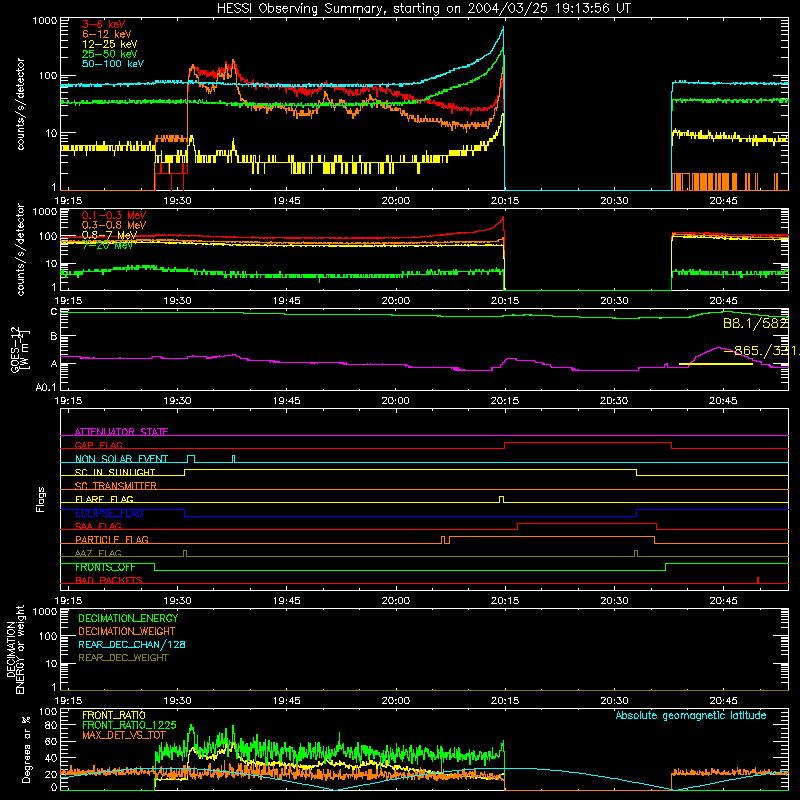Screen dimensions: 800x800
Task: Click the BAD_PACKETS spike near 20:50
Action: (x=758, y=580)
